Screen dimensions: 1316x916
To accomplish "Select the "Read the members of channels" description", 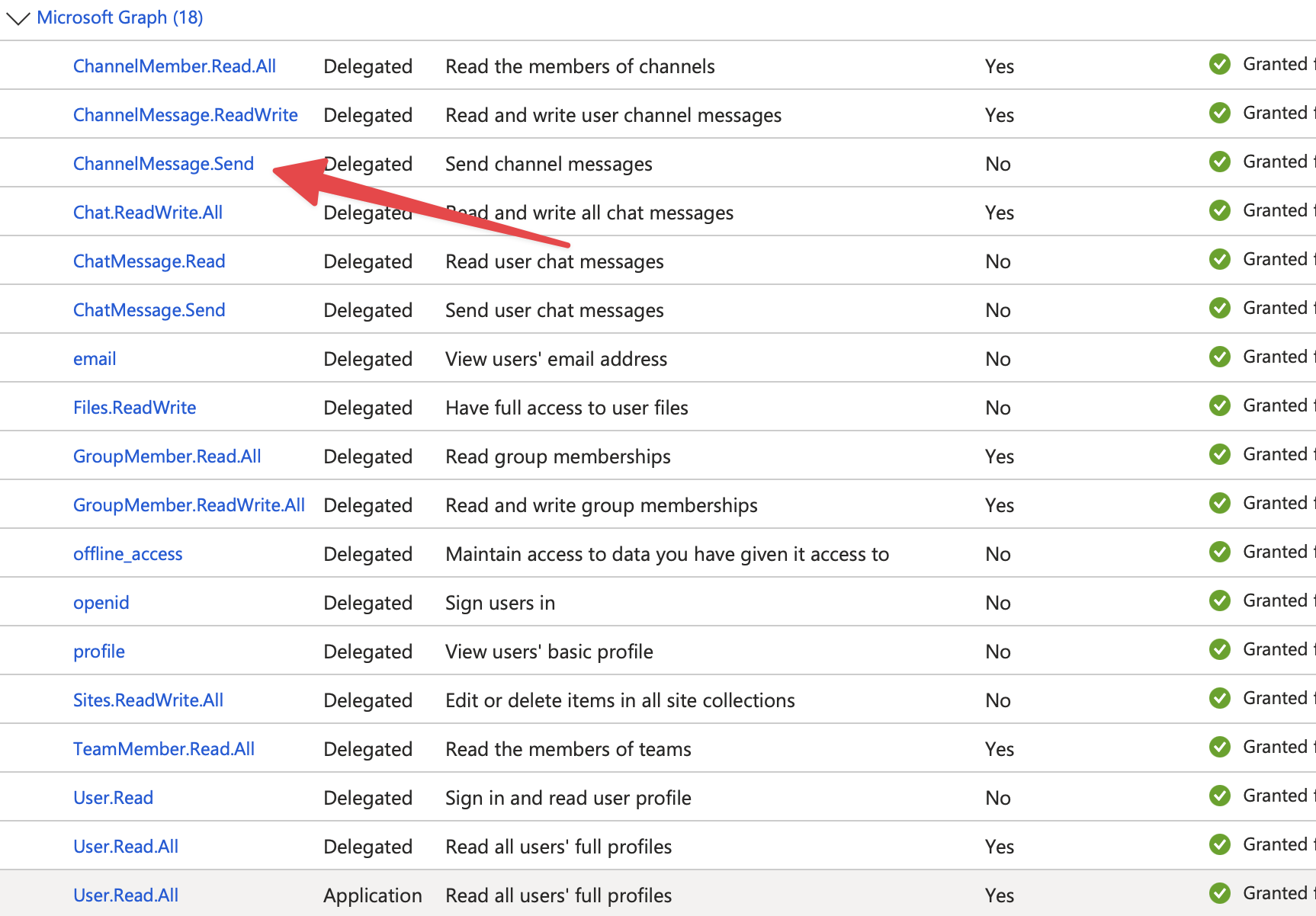I will tap(580, 66).
